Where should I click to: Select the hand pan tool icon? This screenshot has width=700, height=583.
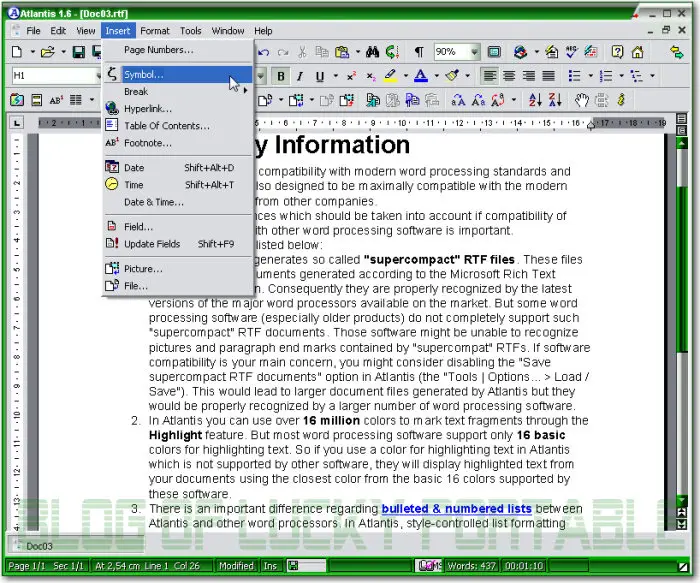pyautogui.click(x=581, y=100)
